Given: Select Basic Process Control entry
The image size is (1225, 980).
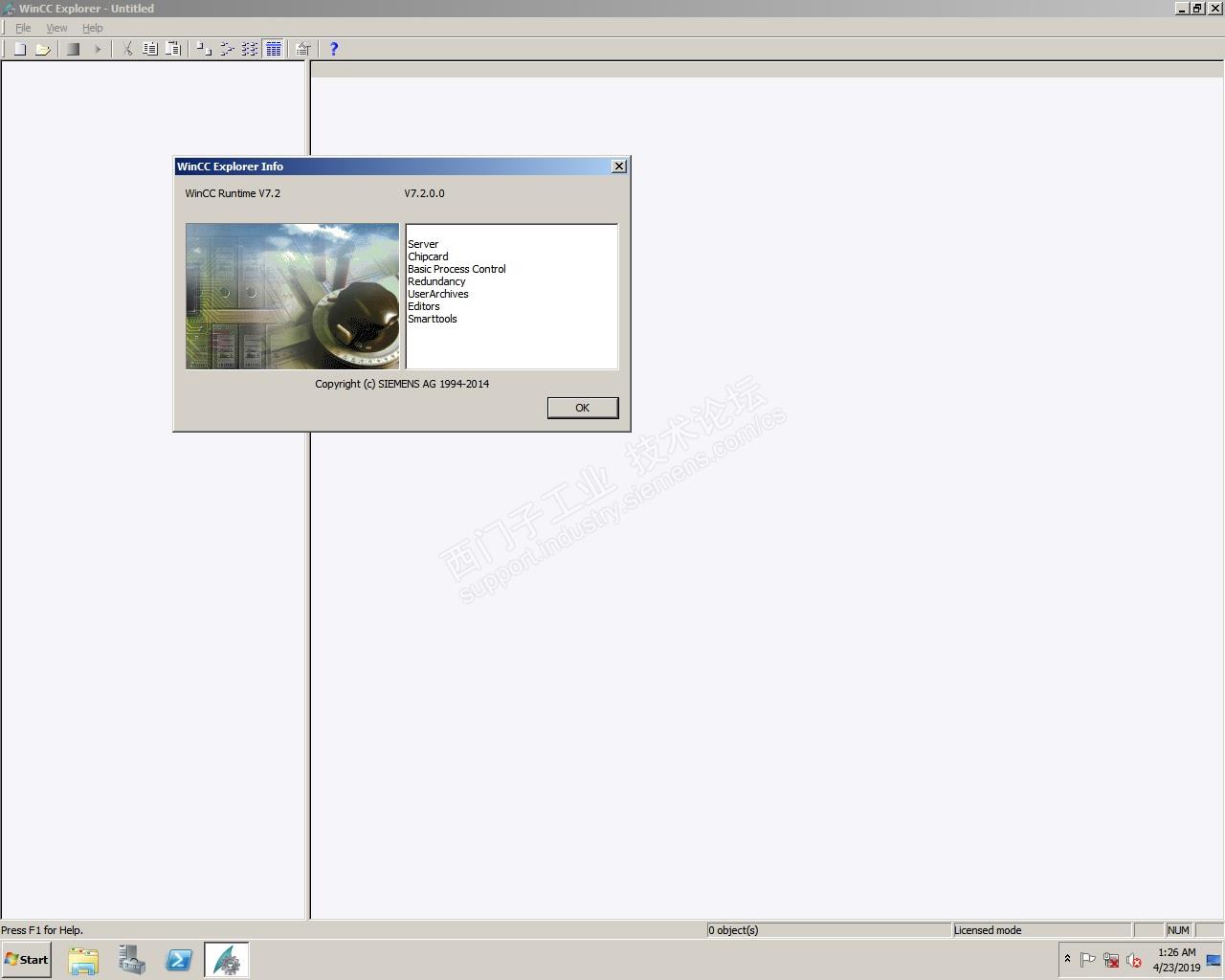Looking at the screenshot, I should [457, 269].
